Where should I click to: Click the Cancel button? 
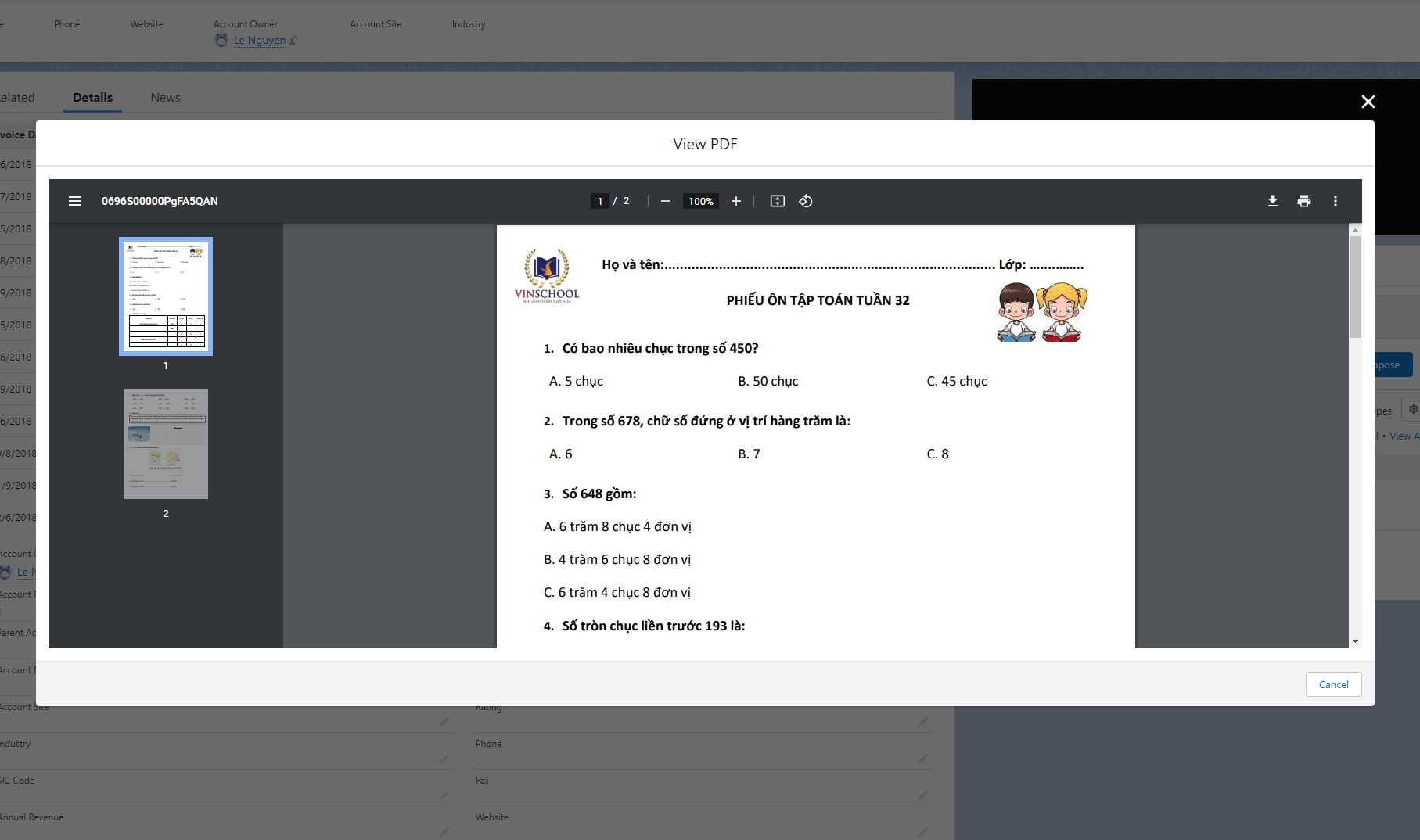click(x=1333, y=684)
